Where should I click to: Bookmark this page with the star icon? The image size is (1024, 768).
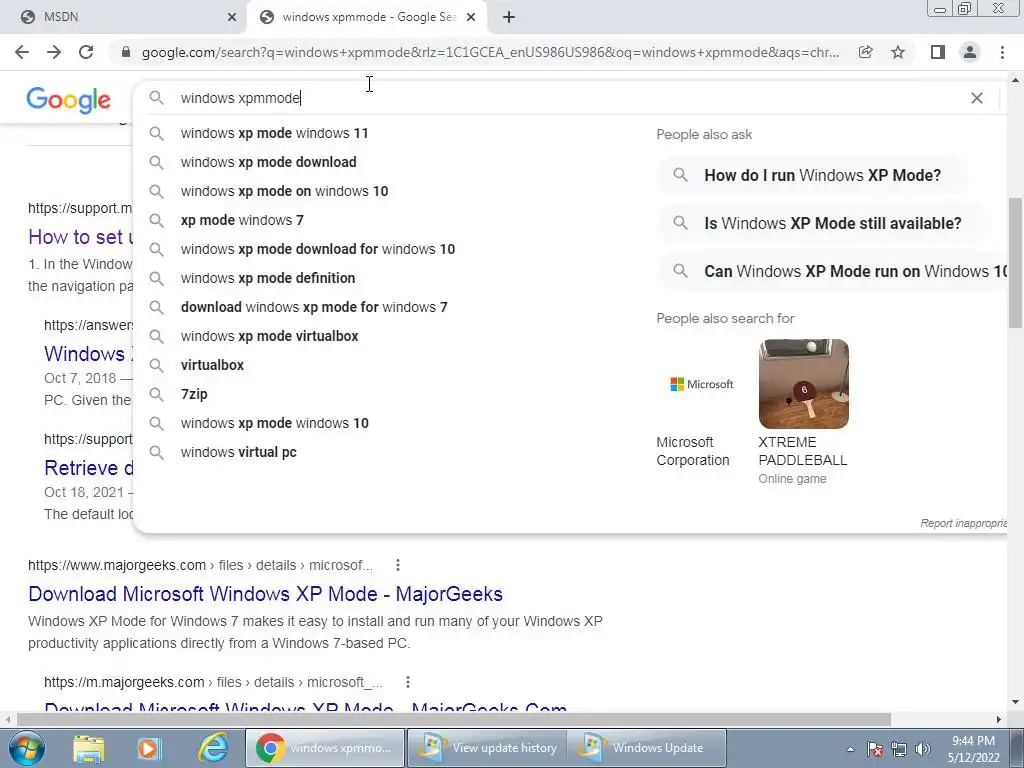(898, 52)
